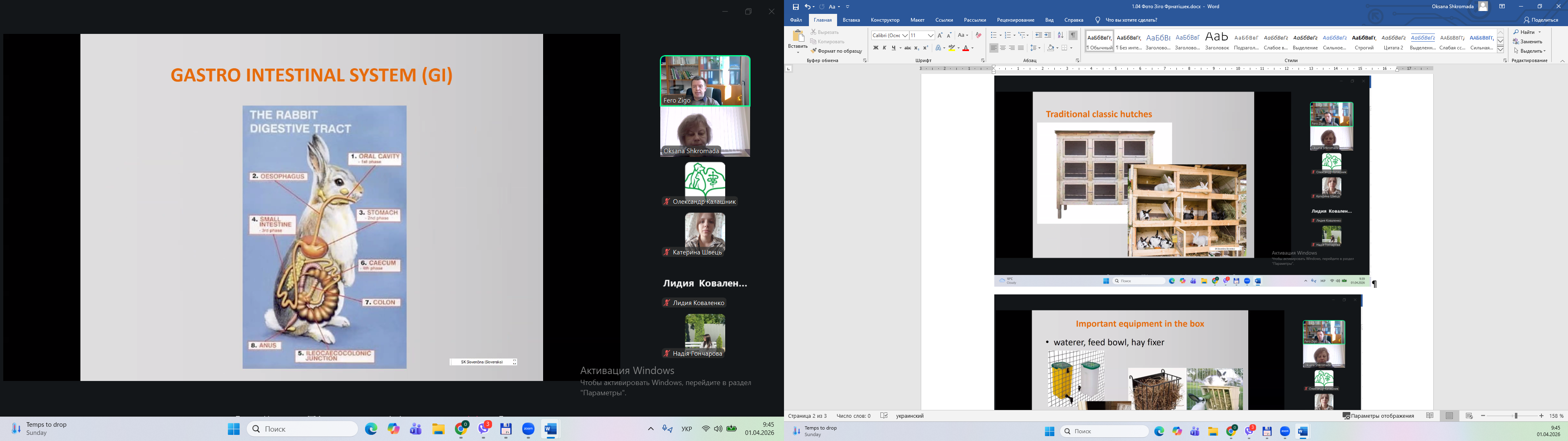
Task: Save document with the floppy icon
Action: [x=795, y=7]
